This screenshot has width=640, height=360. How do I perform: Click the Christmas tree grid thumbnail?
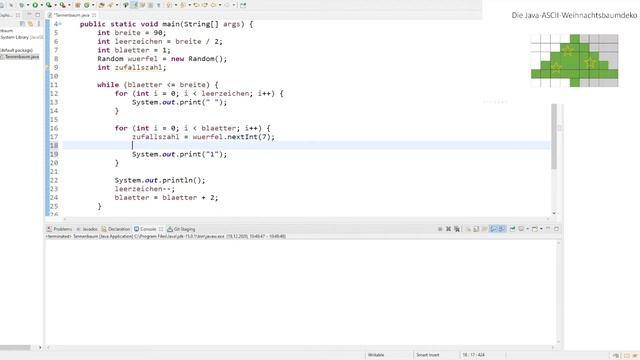(574, 61)
